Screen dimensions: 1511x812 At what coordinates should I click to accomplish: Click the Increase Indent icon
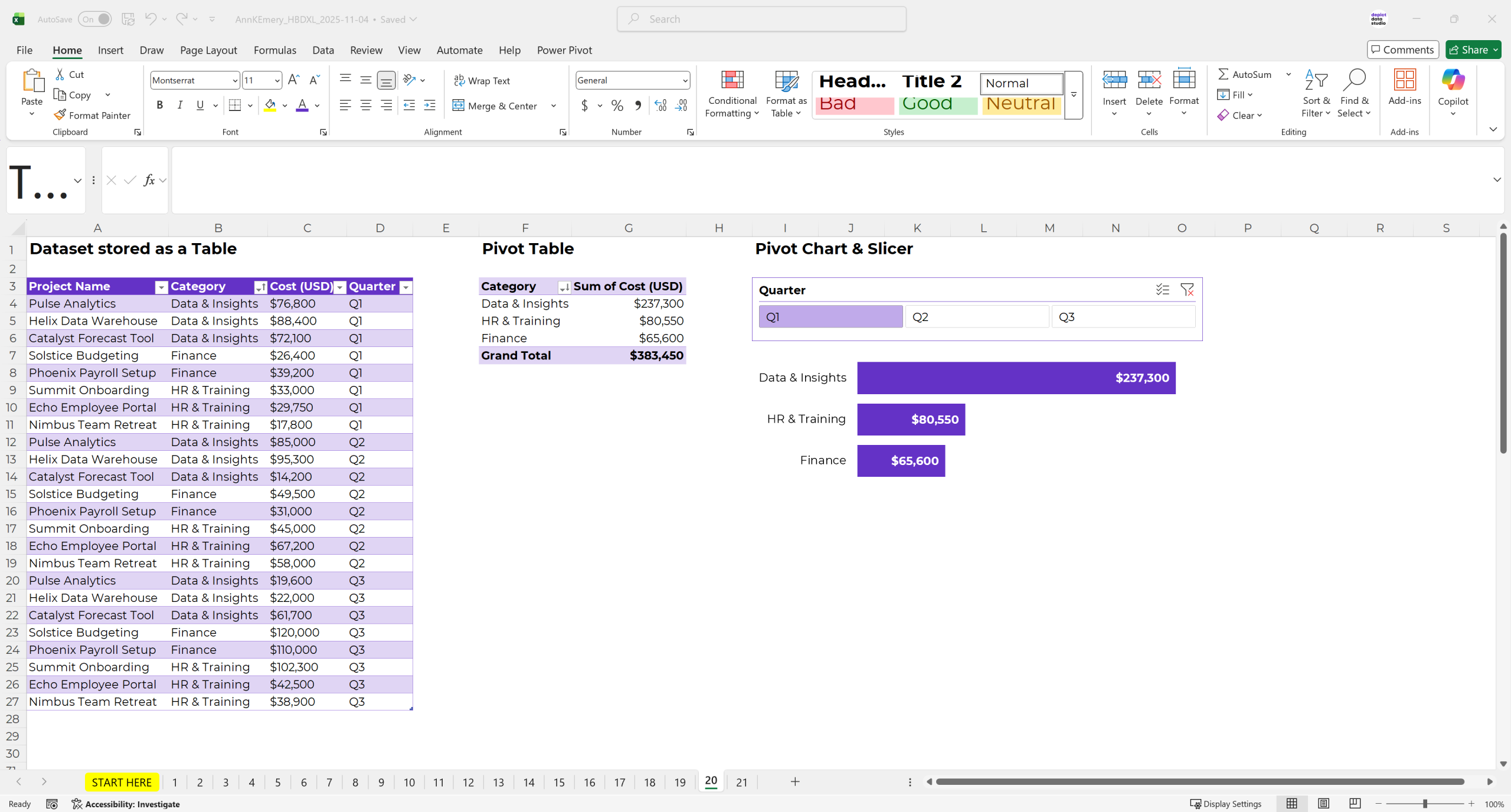pyautogui.click(x=430, y=106)
